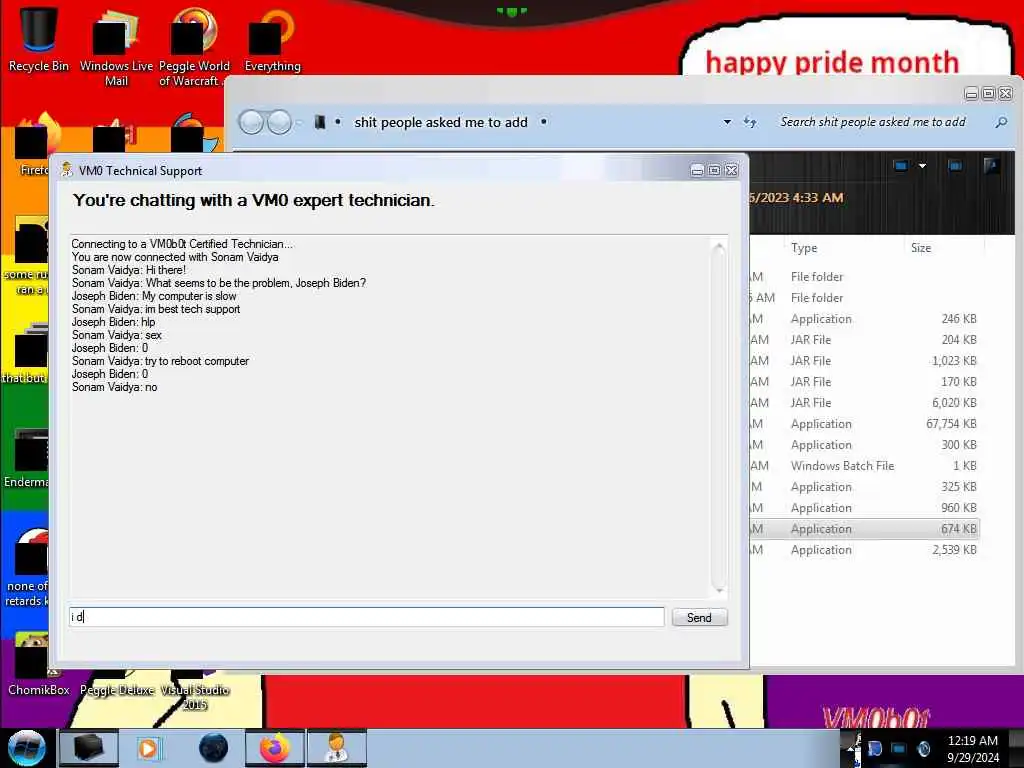
Task: Go forward using Explorer's Forward button
Action: (280, 122)
